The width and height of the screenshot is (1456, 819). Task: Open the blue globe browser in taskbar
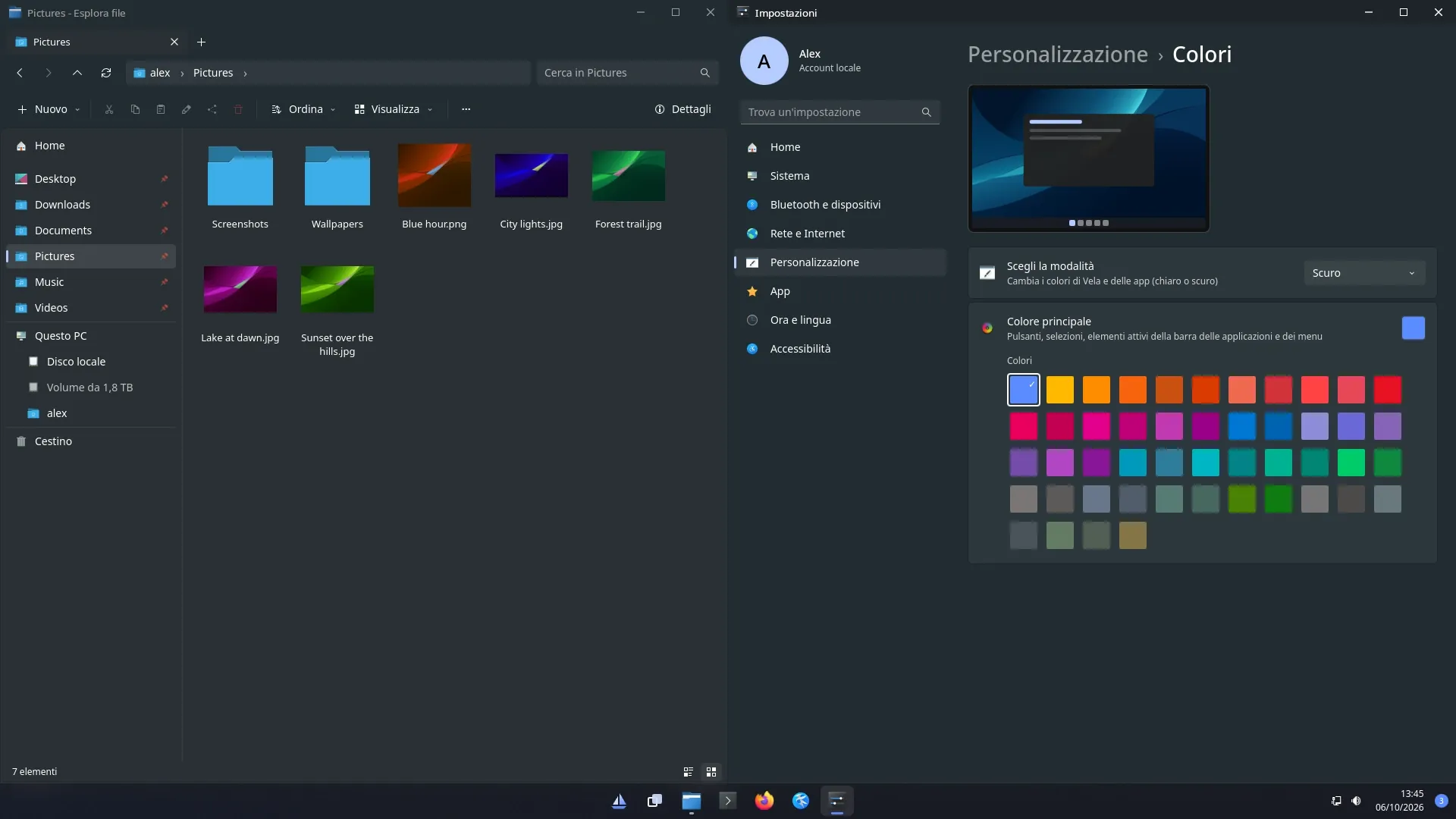801,801
